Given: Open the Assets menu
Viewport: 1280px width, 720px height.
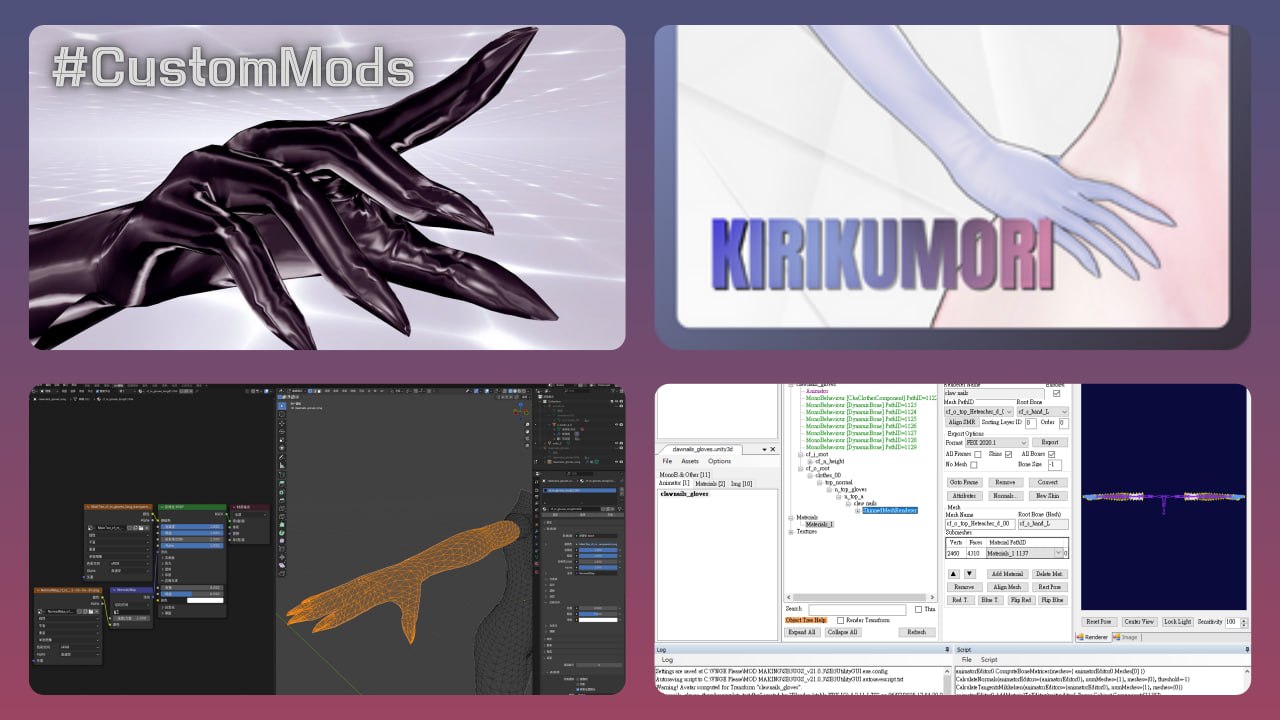Looking at the screenshot, I should [690, 461].
